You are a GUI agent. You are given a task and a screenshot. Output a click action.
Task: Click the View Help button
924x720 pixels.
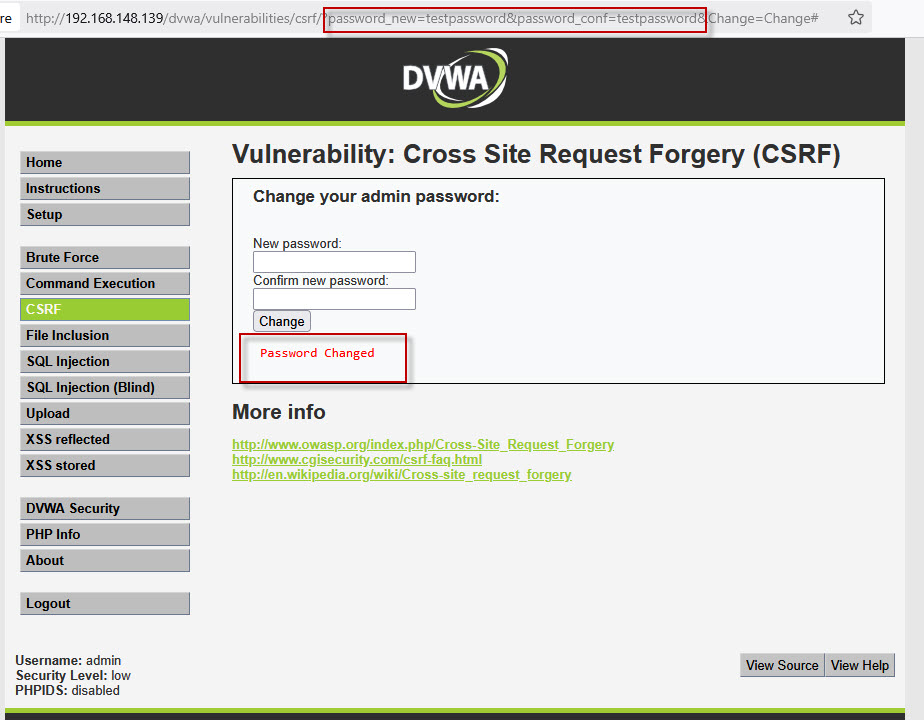(x=860, y=665)
